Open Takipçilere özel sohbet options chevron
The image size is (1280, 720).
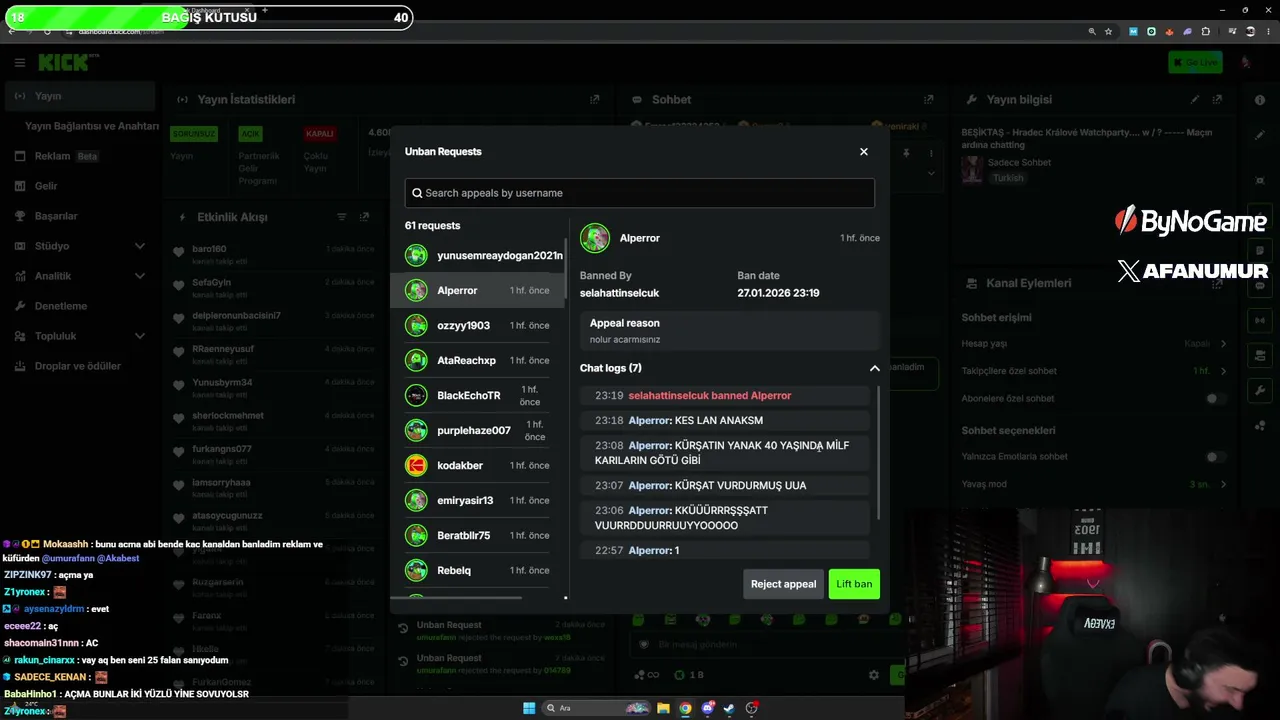(x=1223, y=371)
